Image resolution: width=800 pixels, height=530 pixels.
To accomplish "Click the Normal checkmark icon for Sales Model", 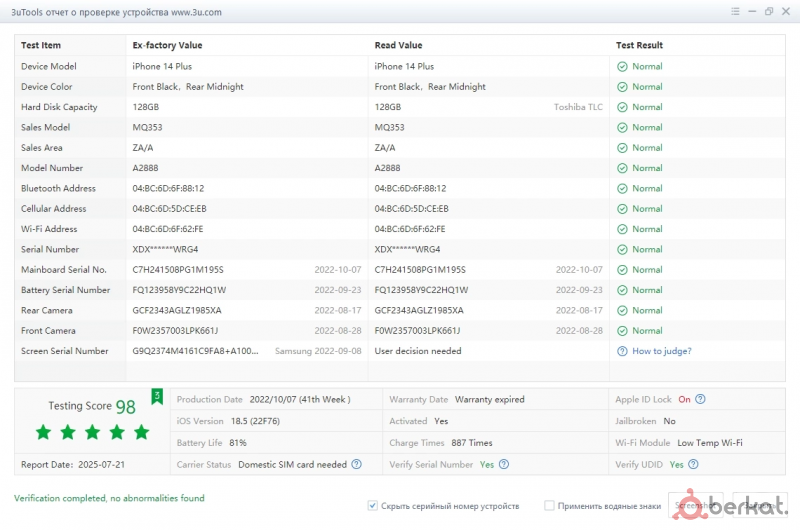I will [622, 128].
